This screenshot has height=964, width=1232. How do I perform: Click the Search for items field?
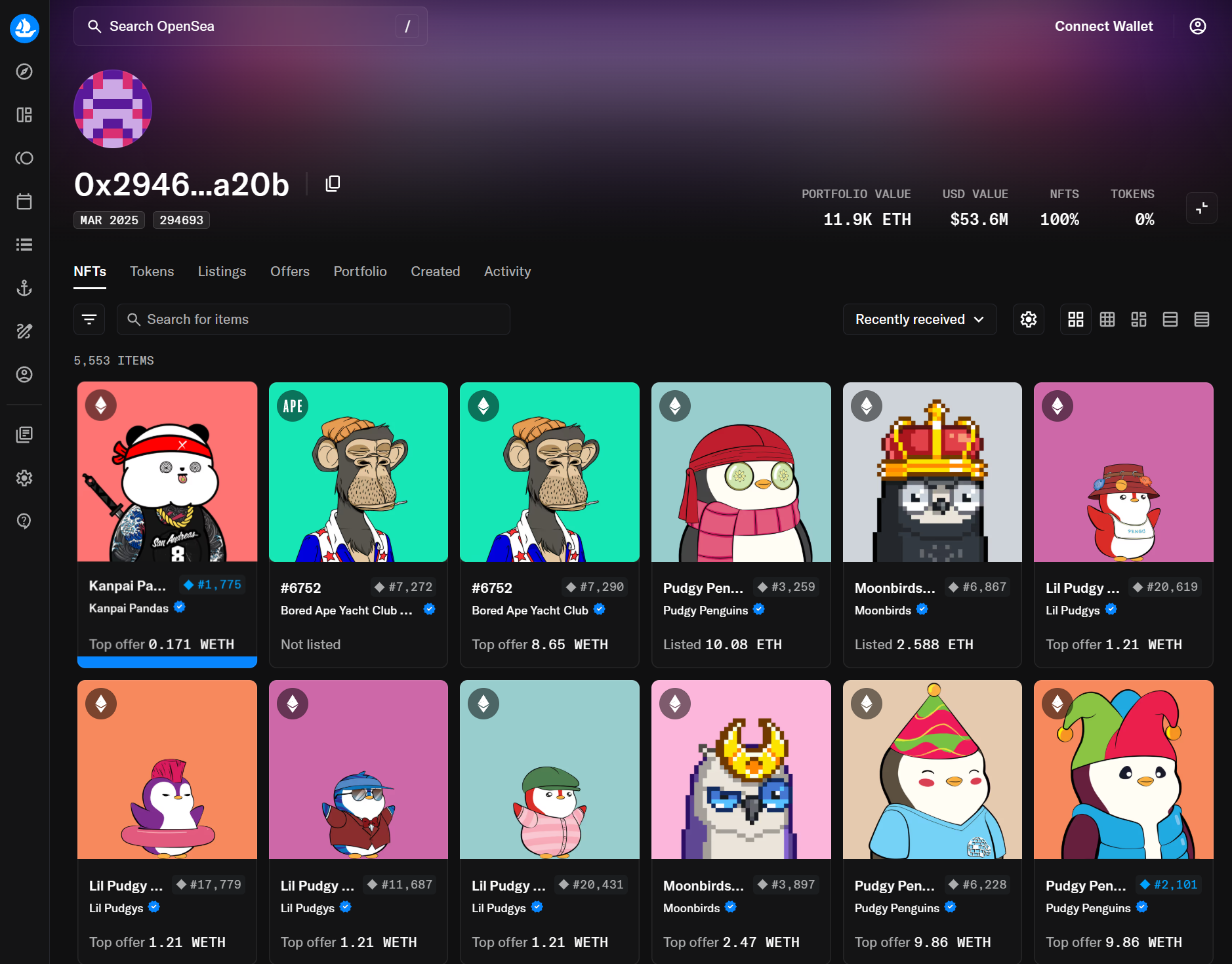point(314,319)
